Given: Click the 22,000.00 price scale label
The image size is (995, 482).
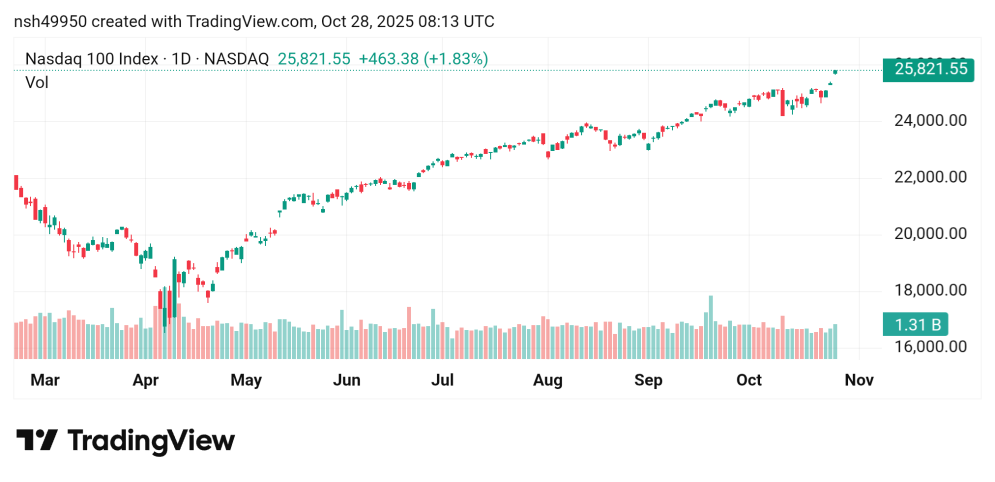Looking at the screenshot, I should coord(928,177).
